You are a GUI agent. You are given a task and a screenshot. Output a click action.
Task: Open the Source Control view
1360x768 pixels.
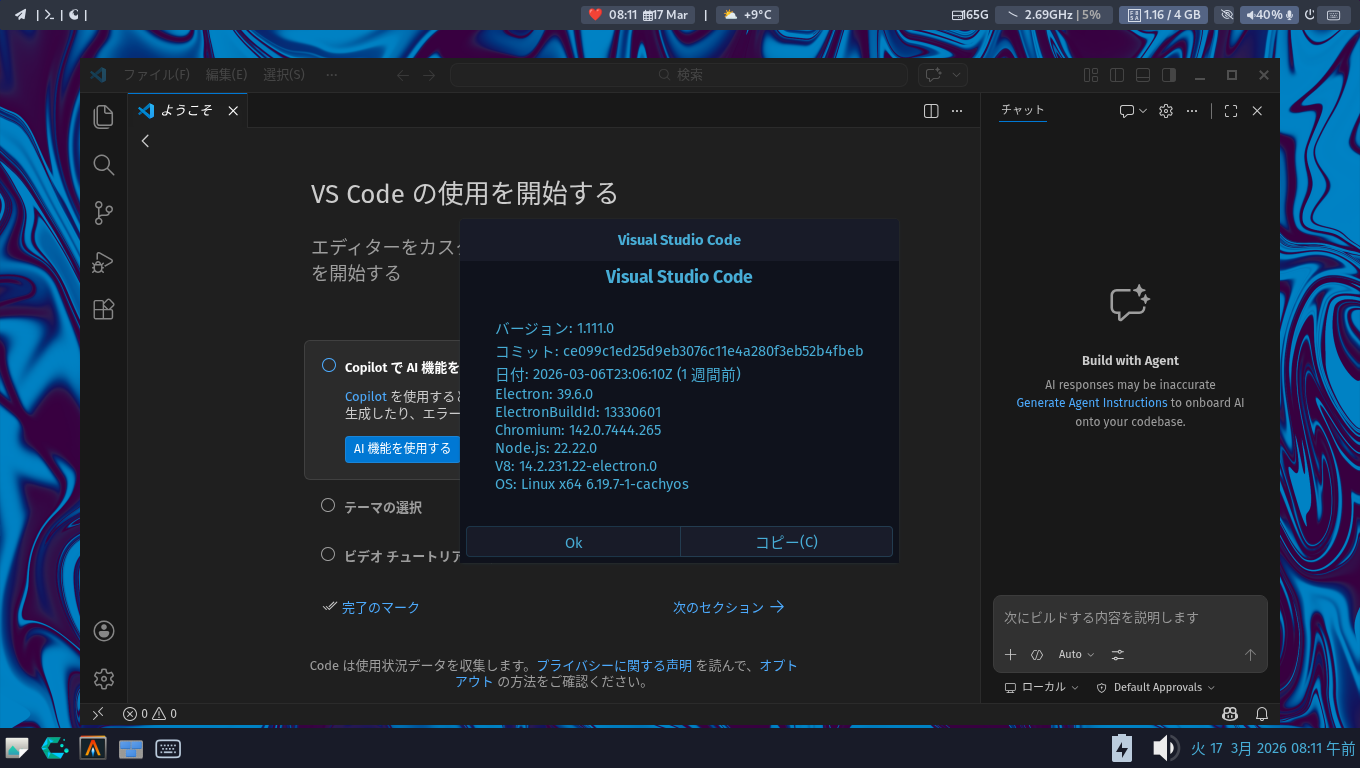click(103, 213)
